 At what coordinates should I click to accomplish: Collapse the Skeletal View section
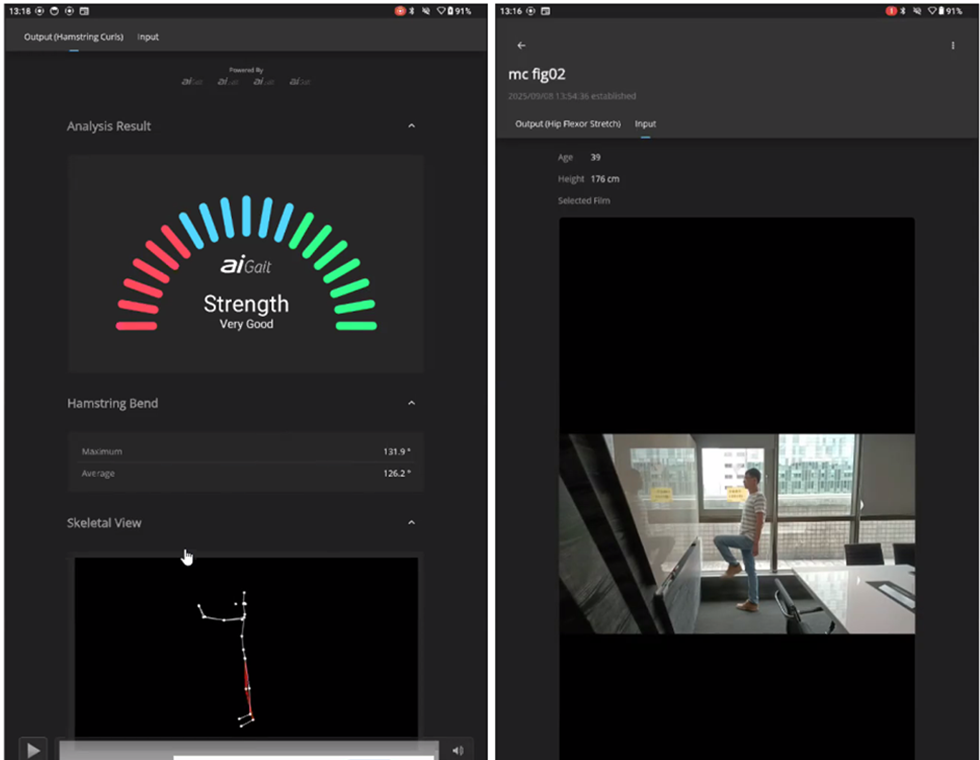click(x=411, y=523)
